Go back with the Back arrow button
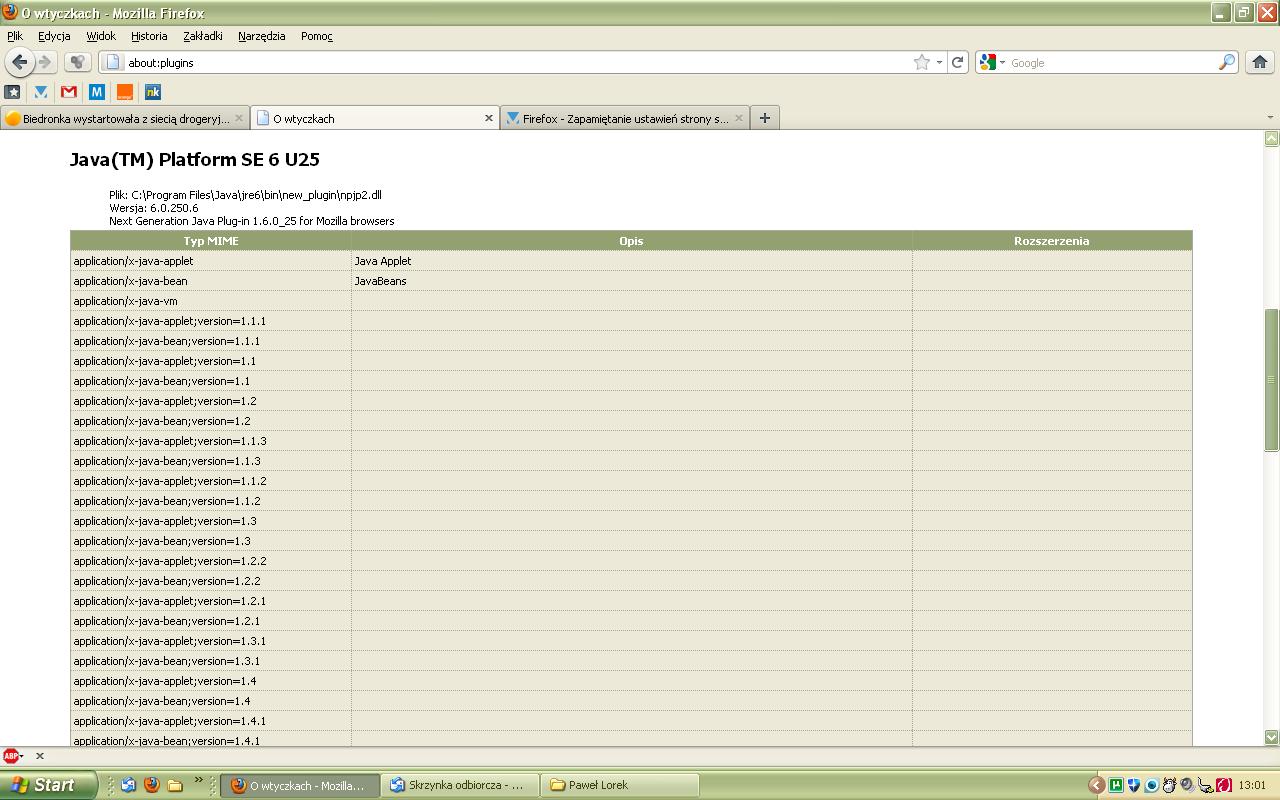The image size is (1280, 800). pos(19,62)
